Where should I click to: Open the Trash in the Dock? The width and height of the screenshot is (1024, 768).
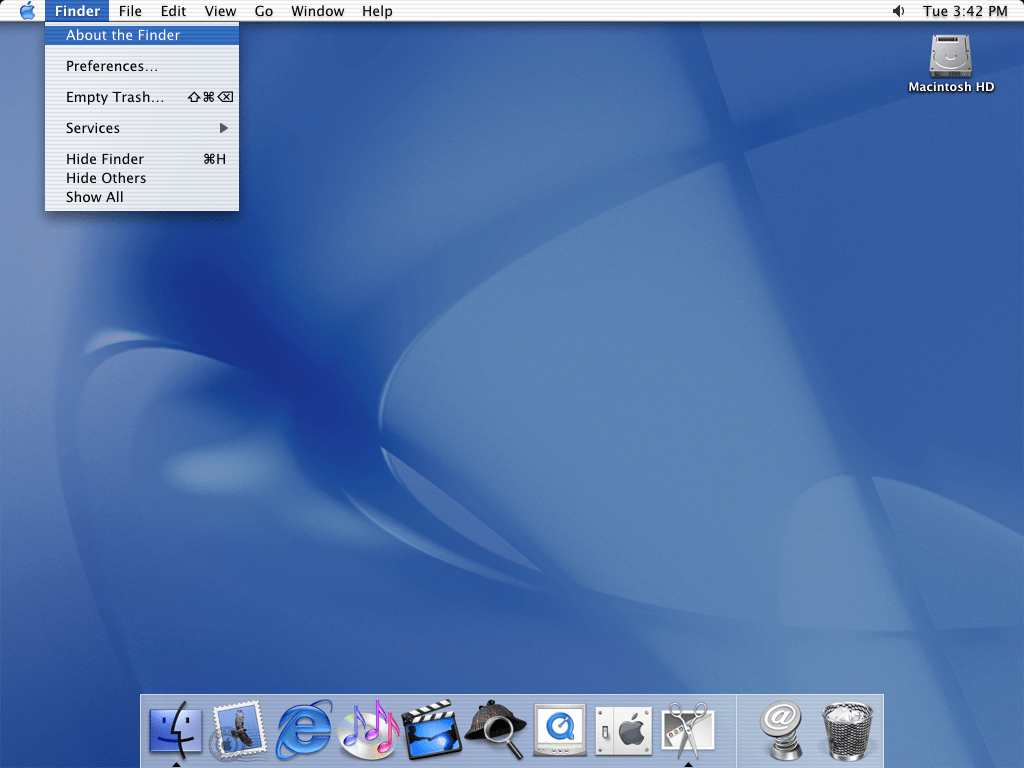(x=848, y=731)
